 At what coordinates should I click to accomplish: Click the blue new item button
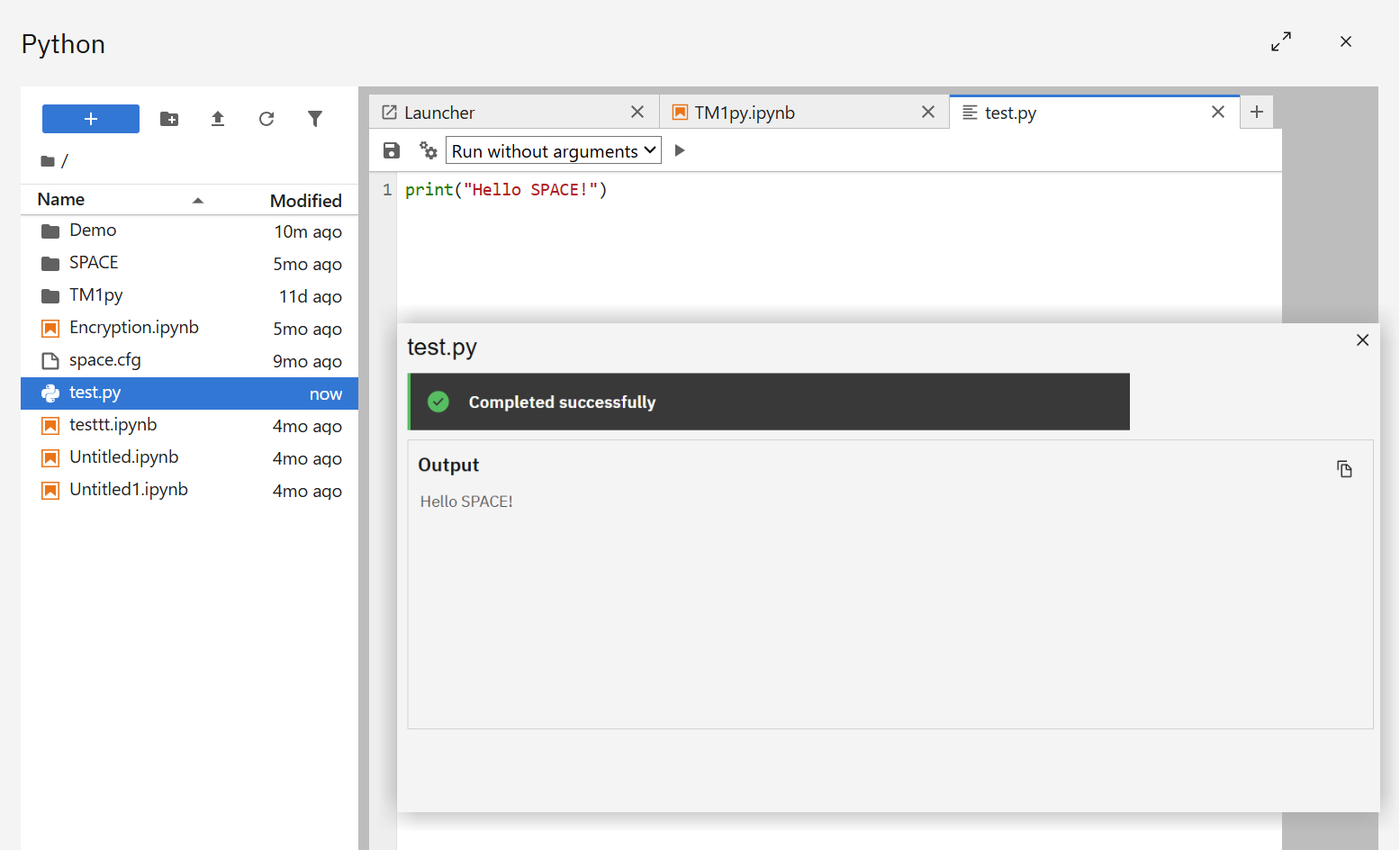pyautogui.click(x=90, y=118)
